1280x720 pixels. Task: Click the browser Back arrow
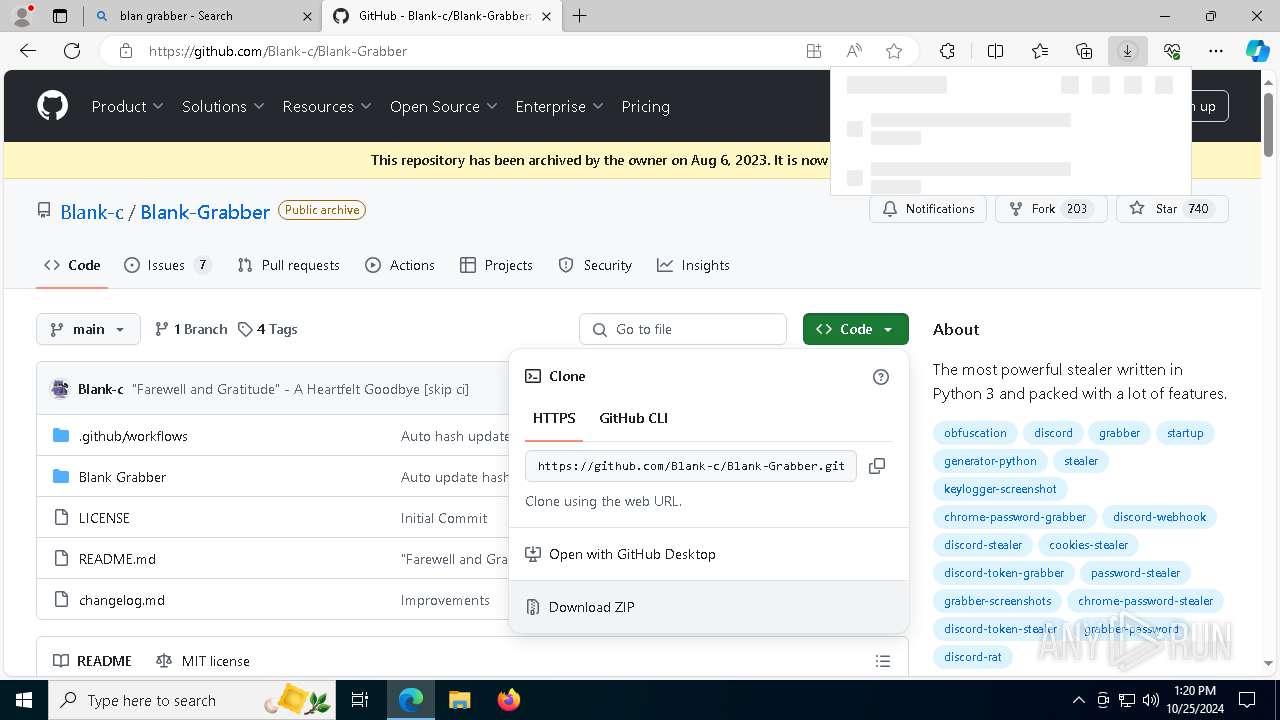pos(28,51)
